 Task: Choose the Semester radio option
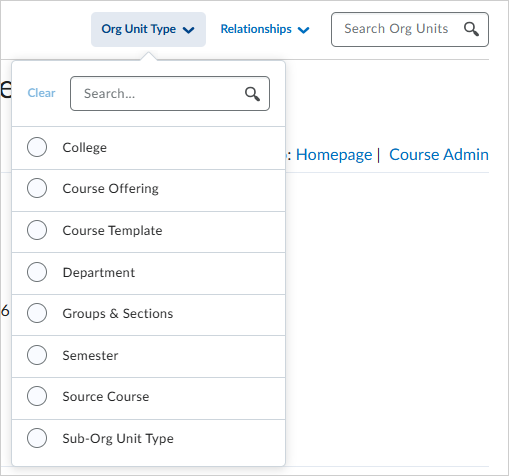[x=37, y=355]
